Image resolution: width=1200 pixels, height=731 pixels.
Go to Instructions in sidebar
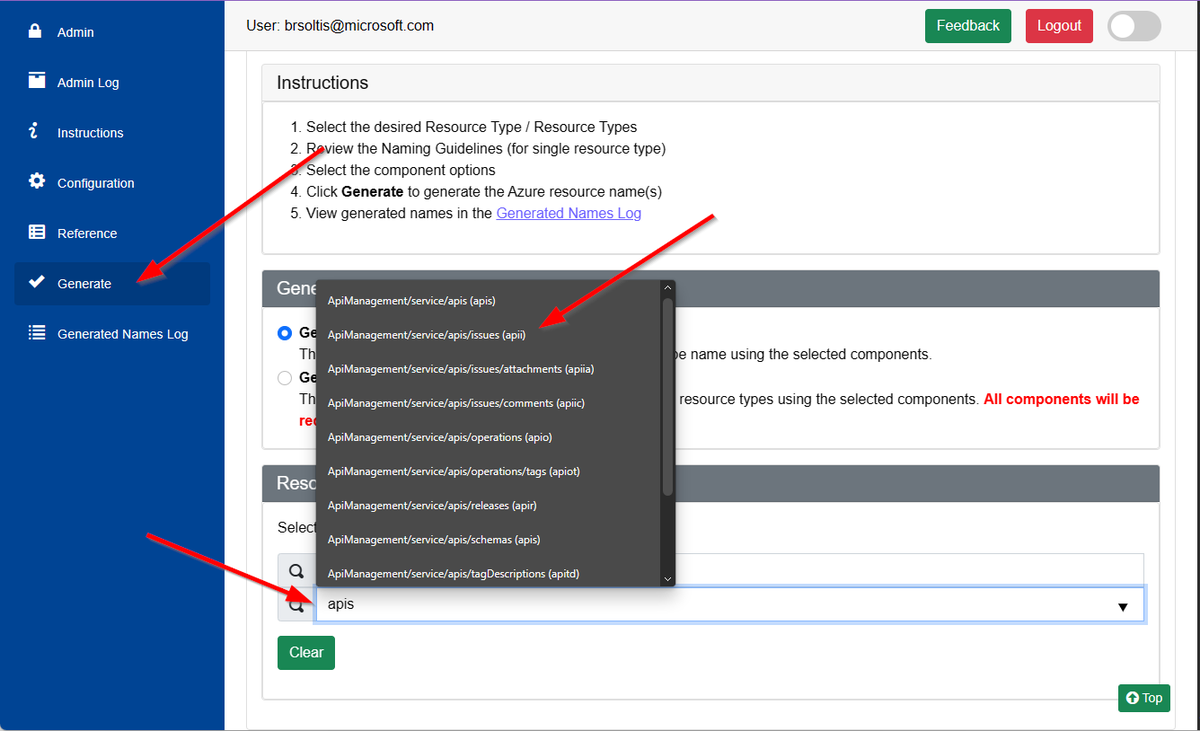click(x=112, y=132)
